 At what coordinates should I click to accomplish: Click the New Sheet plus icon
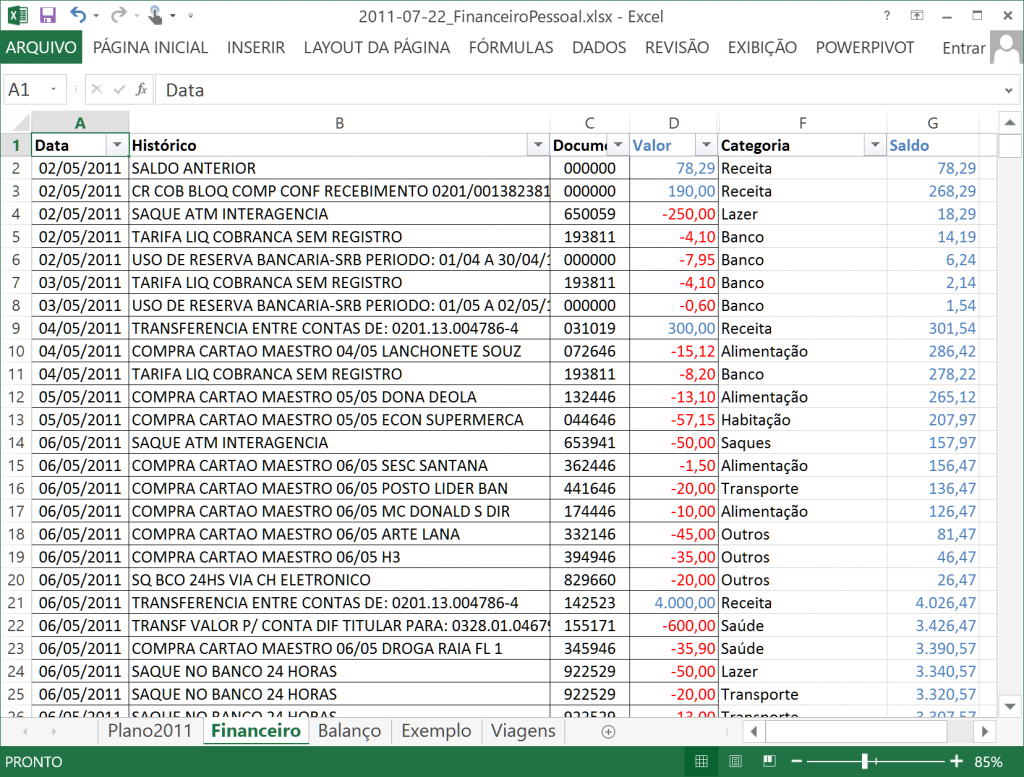pos(608,732)
